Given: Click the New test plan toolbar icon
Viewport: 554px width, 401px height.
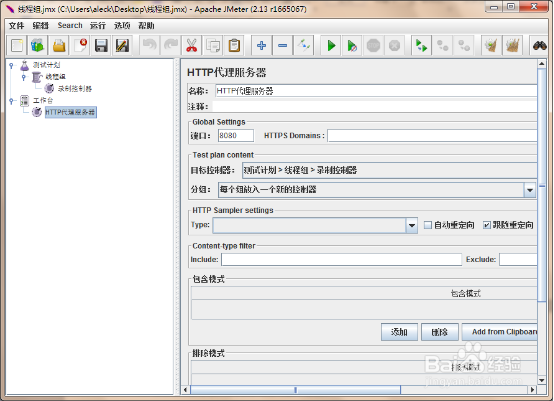Looking at the screenshot, I should (17, 46).
